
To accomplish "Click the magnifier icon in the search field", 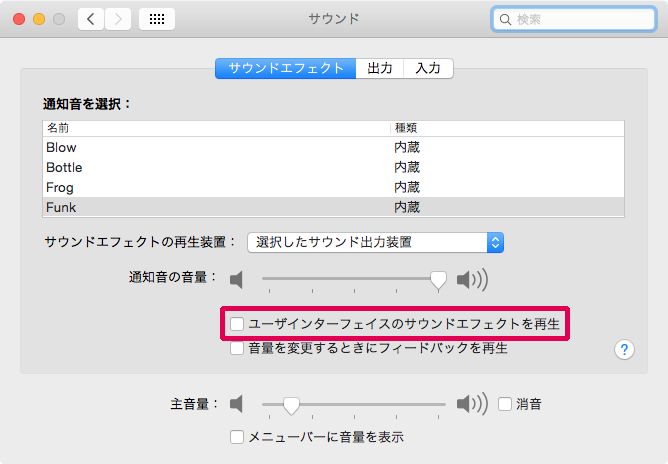I will 505,20.
